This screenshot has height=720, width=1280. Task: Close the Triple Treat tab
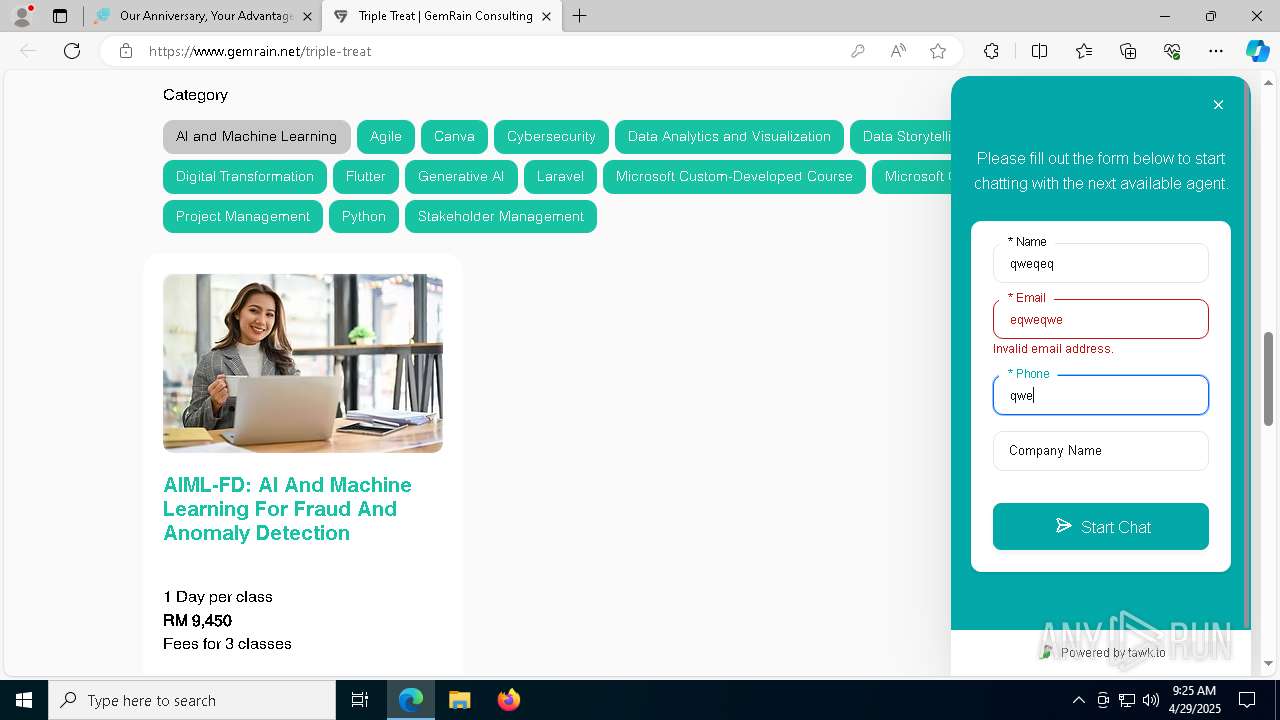pos(546,16)
